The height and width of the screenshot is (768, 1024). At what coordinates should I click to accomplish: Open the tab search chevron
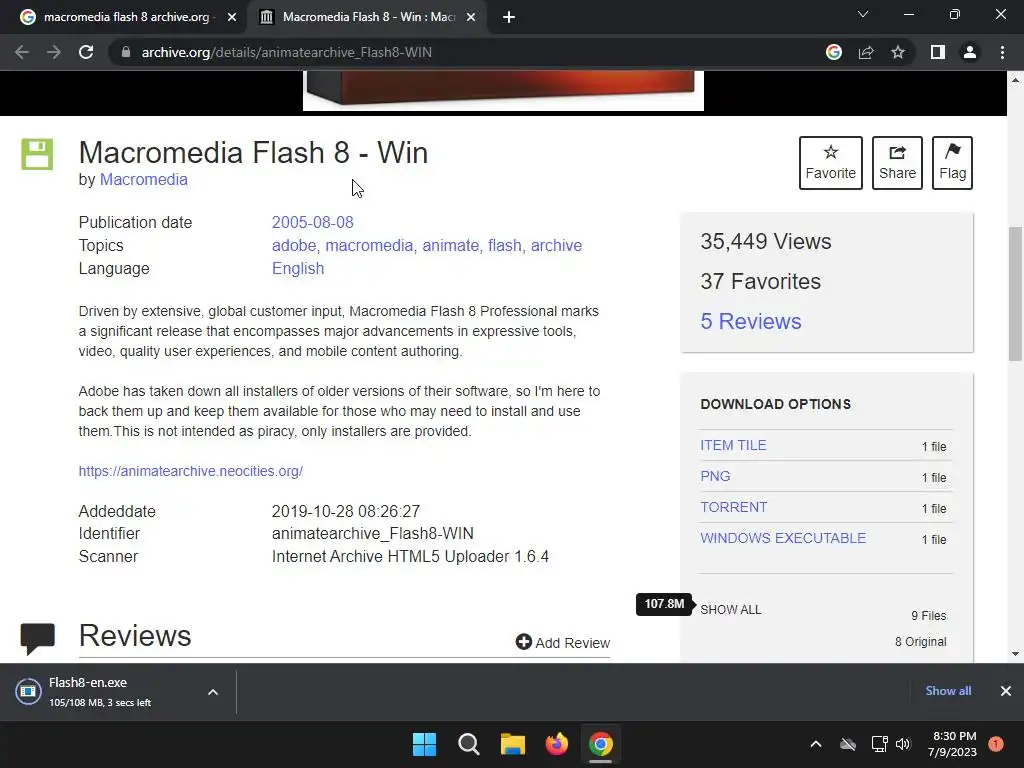click(863, 14)
